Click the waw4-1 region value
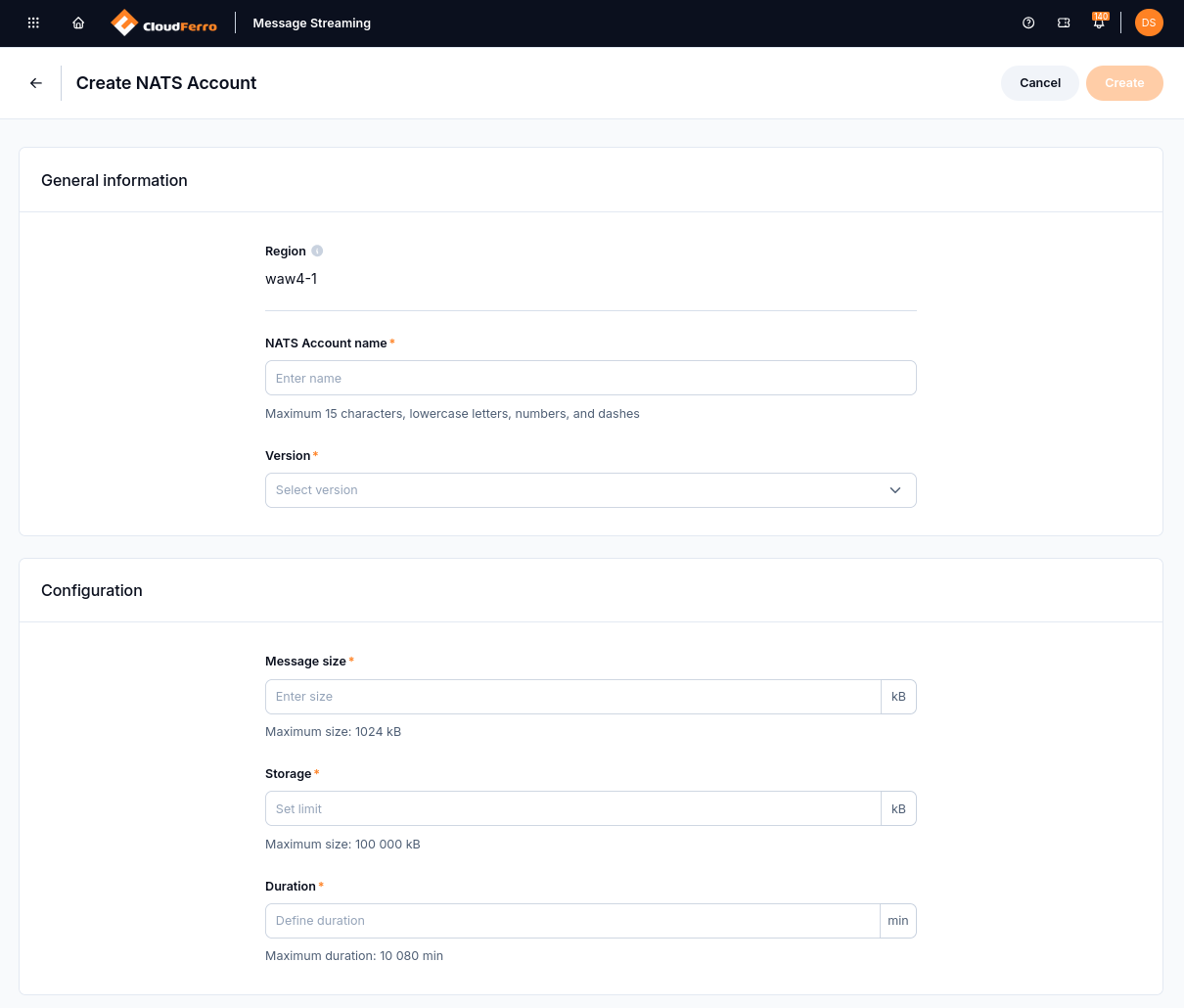The width and height of the screenshot is (1184, 1008). 292,279
